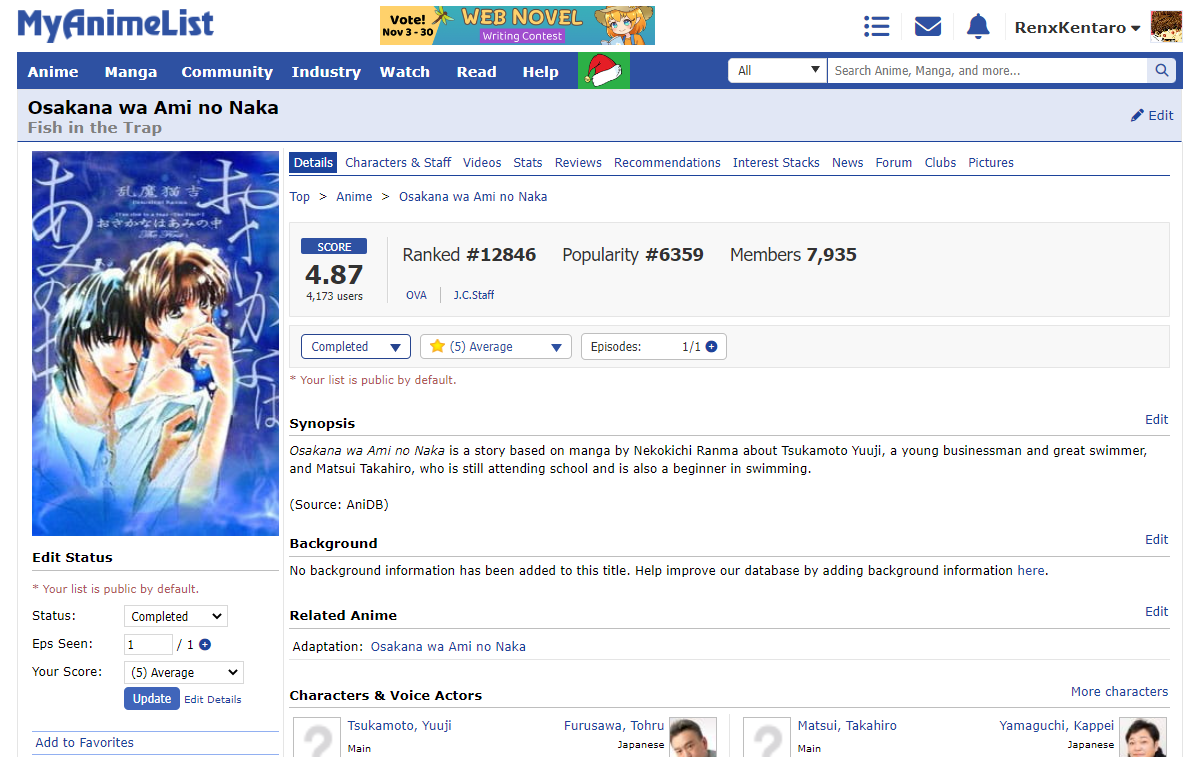Switch to Characters & Staff tab
The image size is (1204, 757).
click(x=398, y=163)
